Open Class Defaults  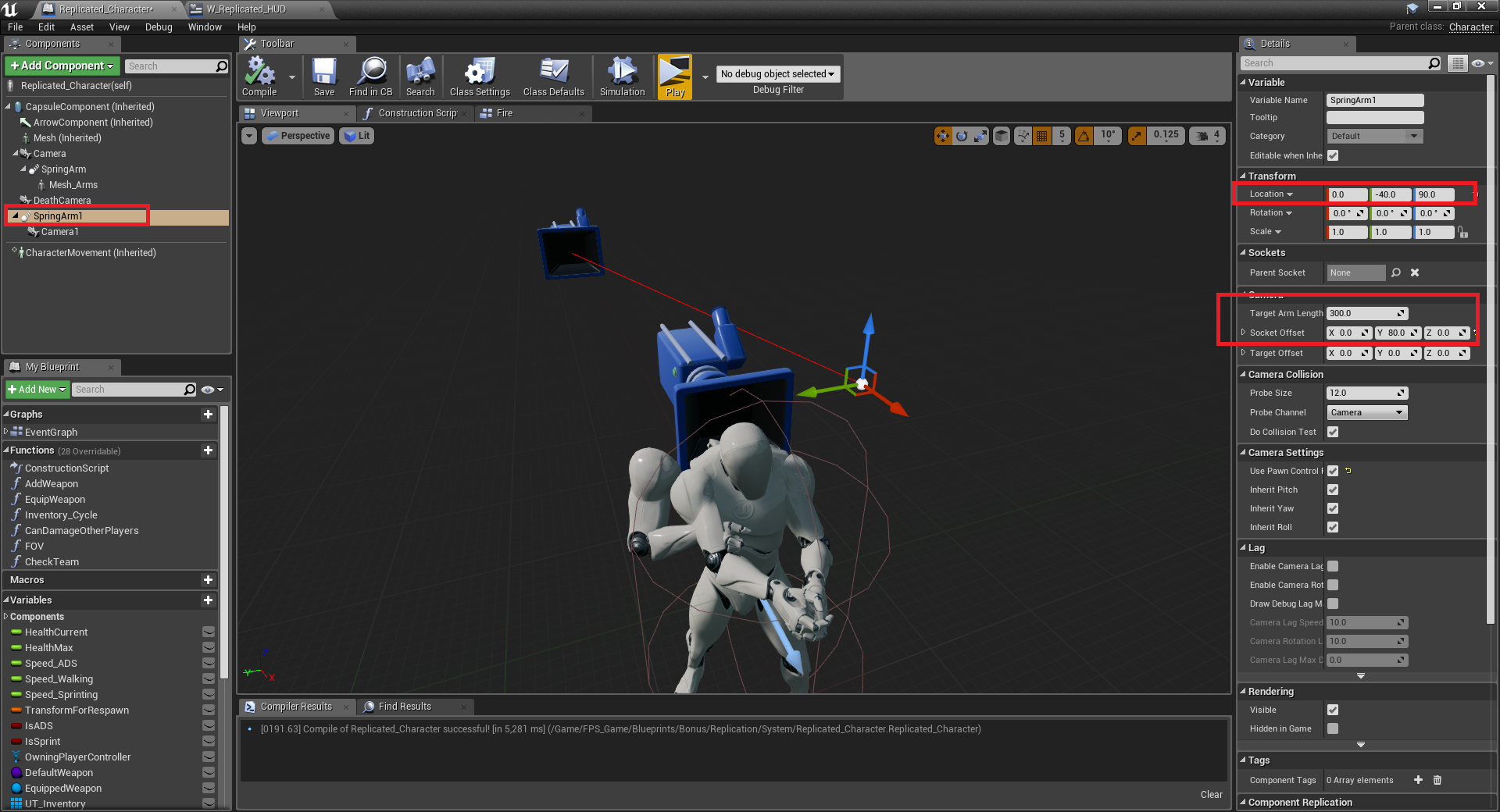(554, 76)
